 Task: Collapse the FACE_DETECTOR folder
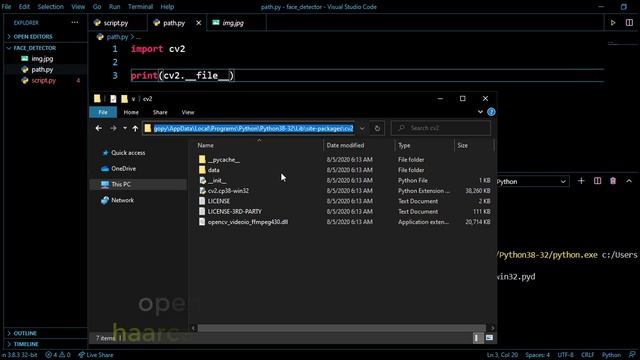tap(34, 48)
